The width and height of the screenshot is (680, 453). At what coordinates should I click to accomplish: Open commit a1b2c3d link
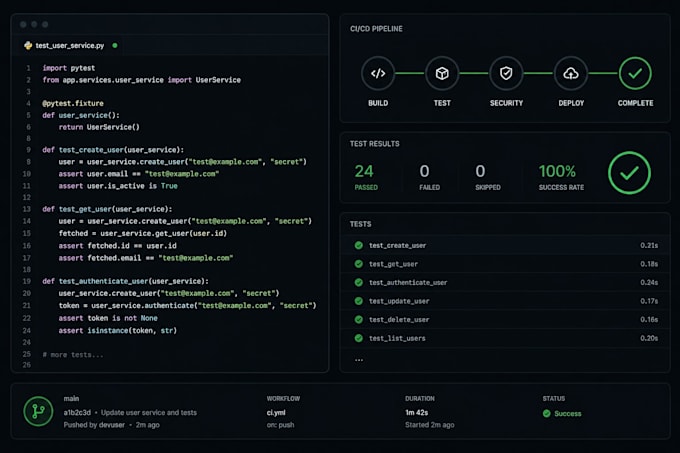(x=77, y=413)
